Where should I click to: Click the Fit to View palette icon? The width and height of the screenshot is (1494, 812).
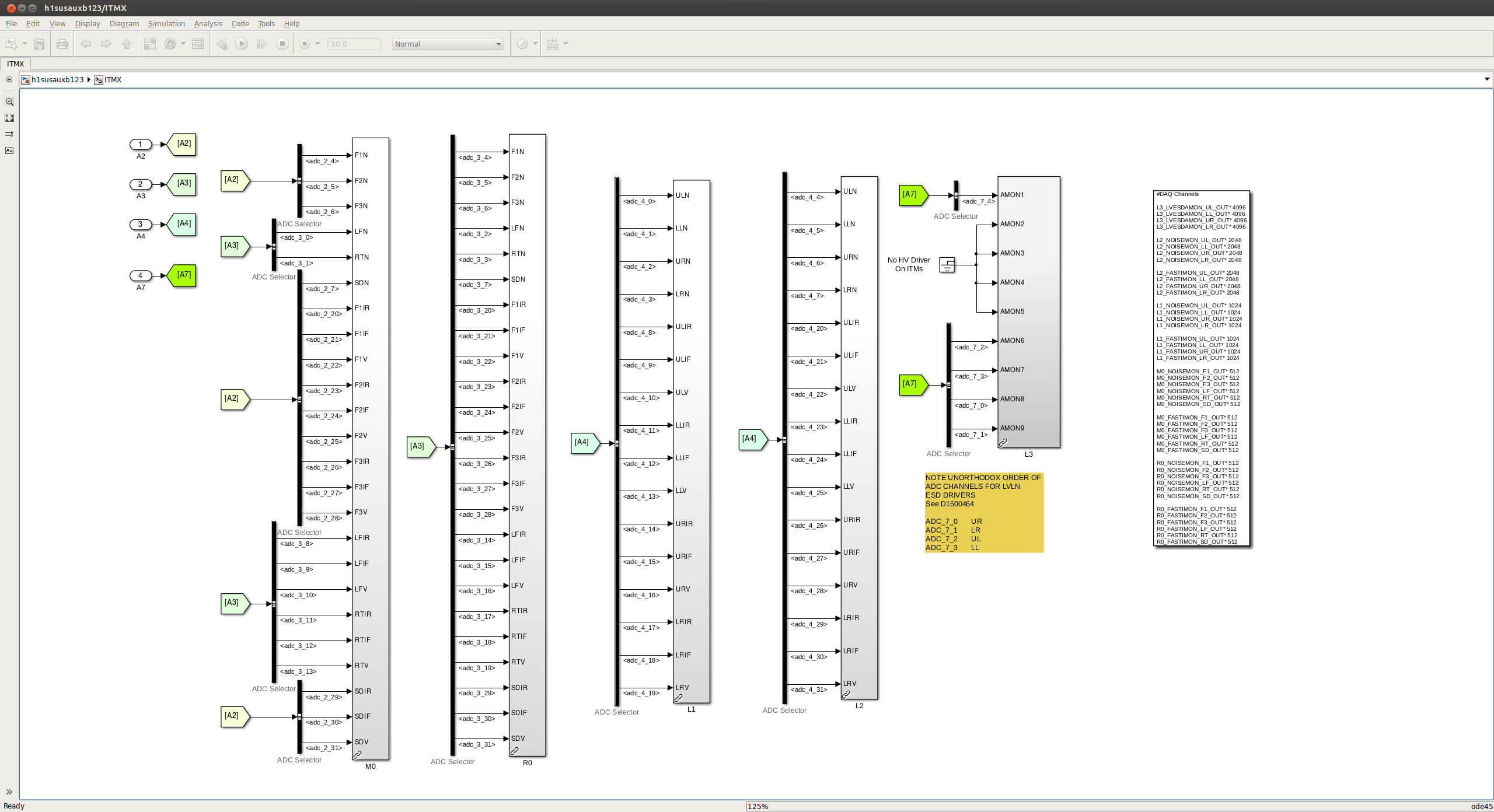pyautogui.click(x=9, y=118)
